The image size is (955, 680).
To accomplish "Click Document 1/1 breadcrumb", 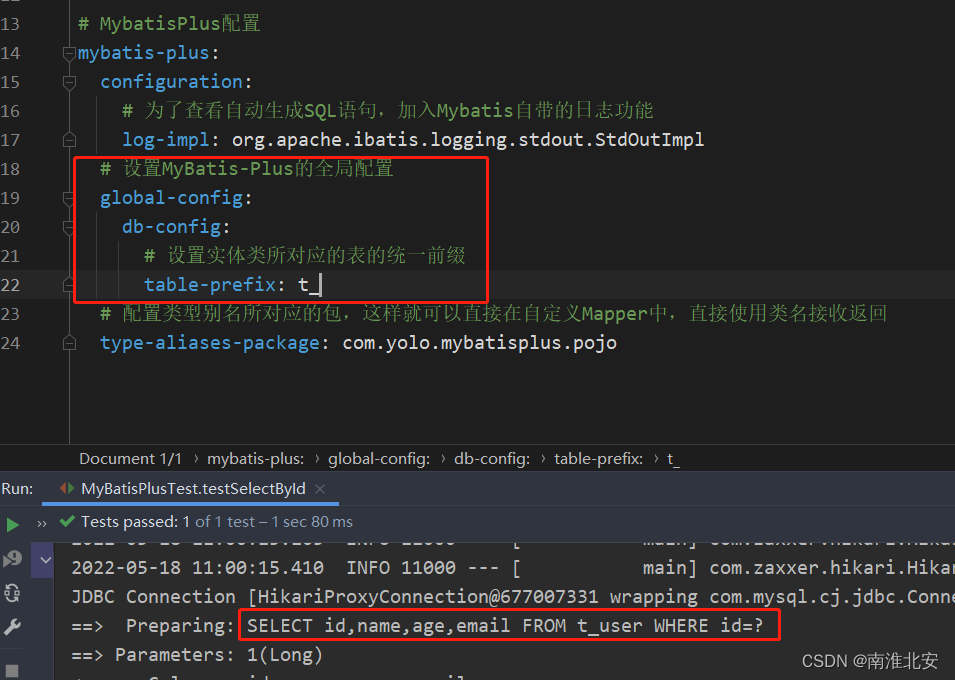I will click(130, 459).
